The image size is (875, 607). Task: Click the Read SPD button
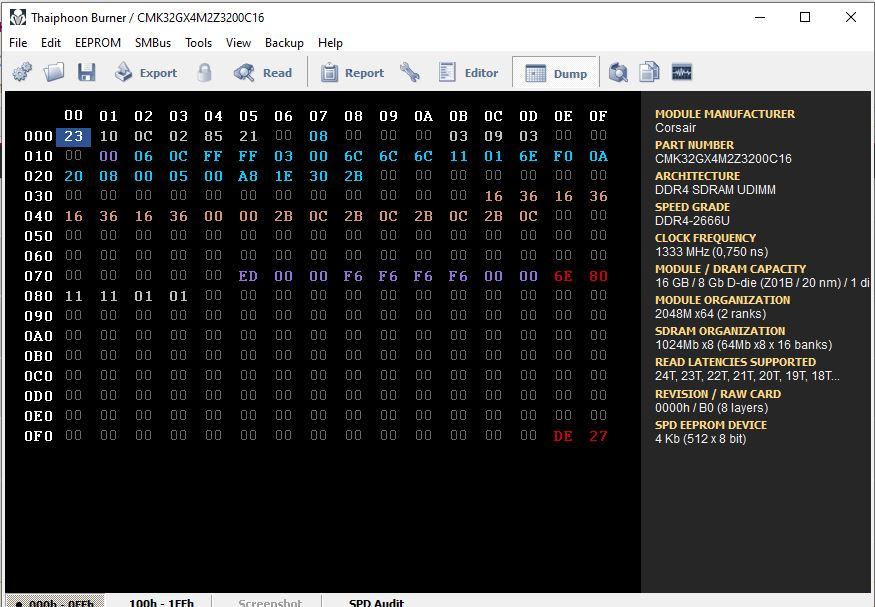(x=263, y=73)
